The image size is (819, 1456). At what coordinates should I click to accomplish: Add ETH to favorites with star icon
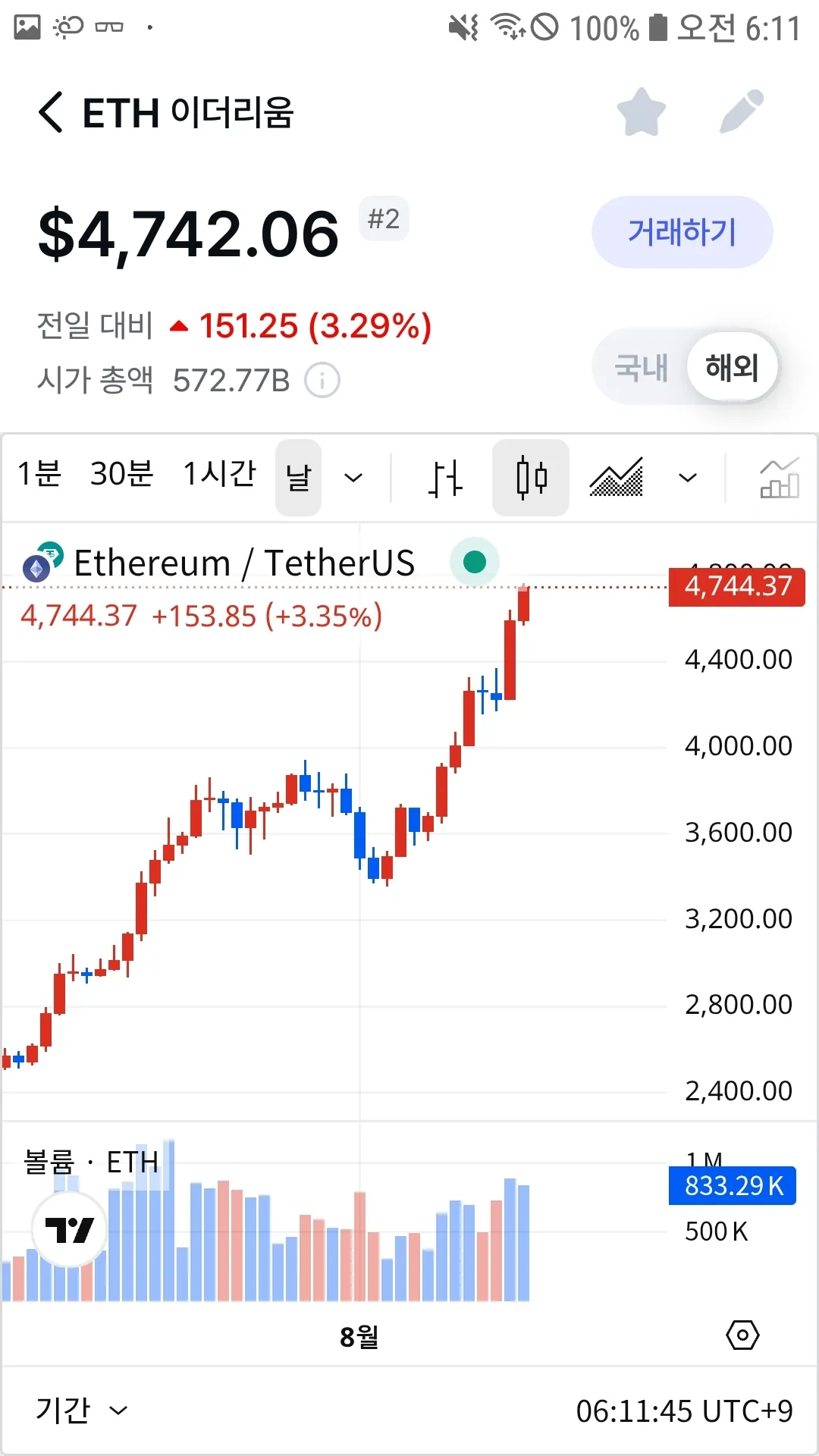(x=642, y=112)
